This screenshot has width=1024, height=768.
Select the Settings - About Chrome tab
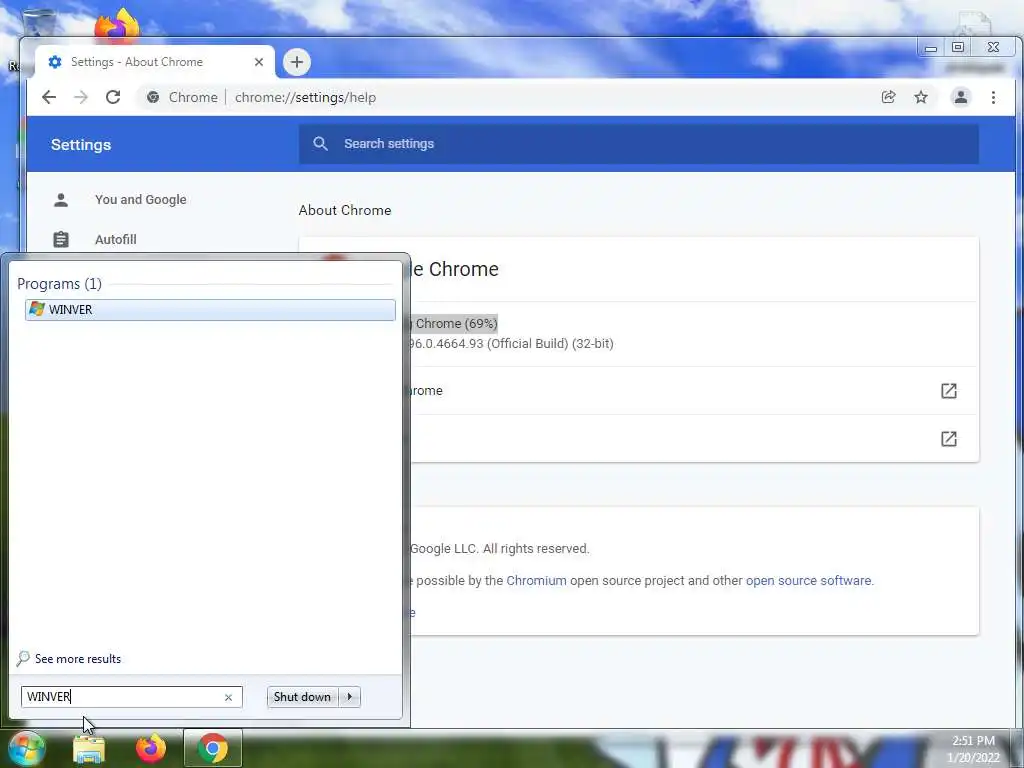(155, 62)
